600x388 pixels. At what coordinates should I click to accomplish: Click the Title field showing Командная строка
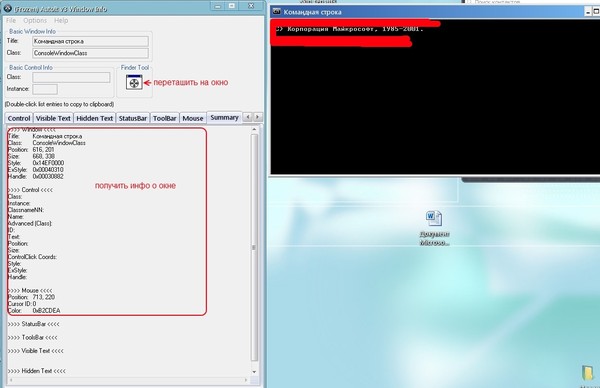(90, 41)
